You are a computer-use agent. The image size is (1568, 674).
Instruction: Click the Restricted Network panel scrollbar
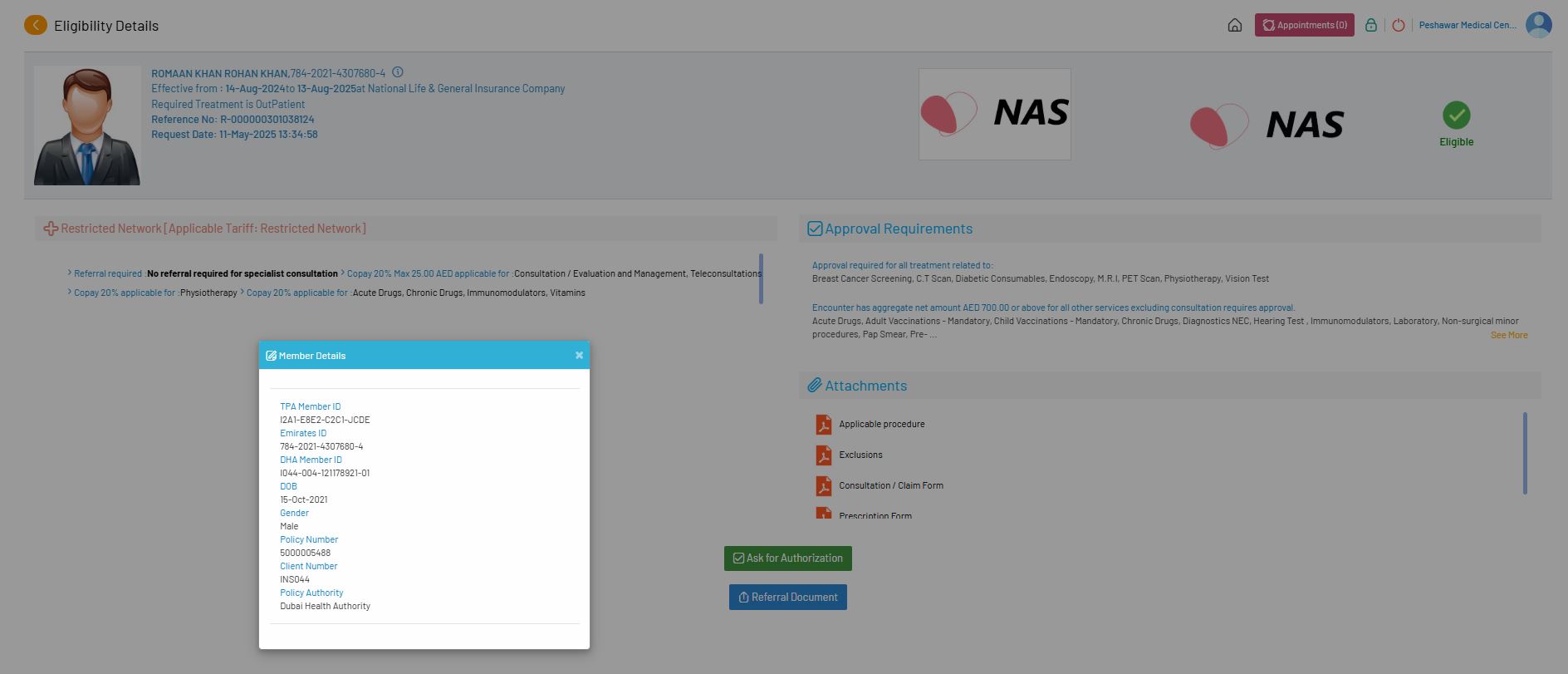pyautogui.click(x=761, y=278)
